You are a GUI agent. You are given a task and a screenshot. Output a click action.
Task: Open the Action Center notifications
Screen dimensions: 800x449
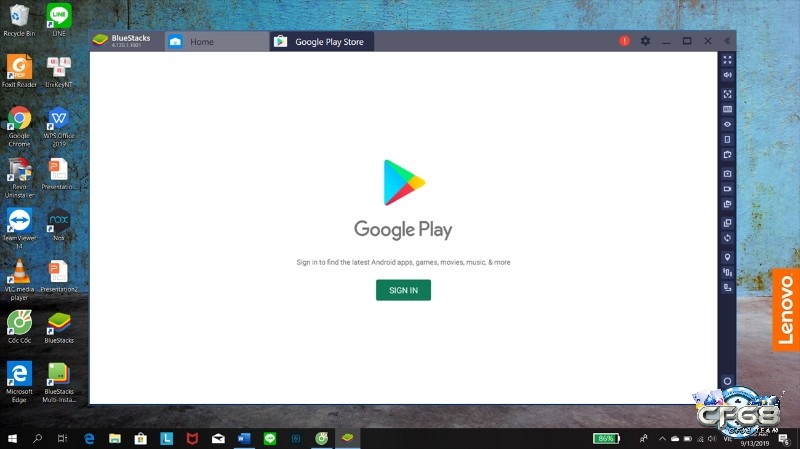tap(783, 438)
